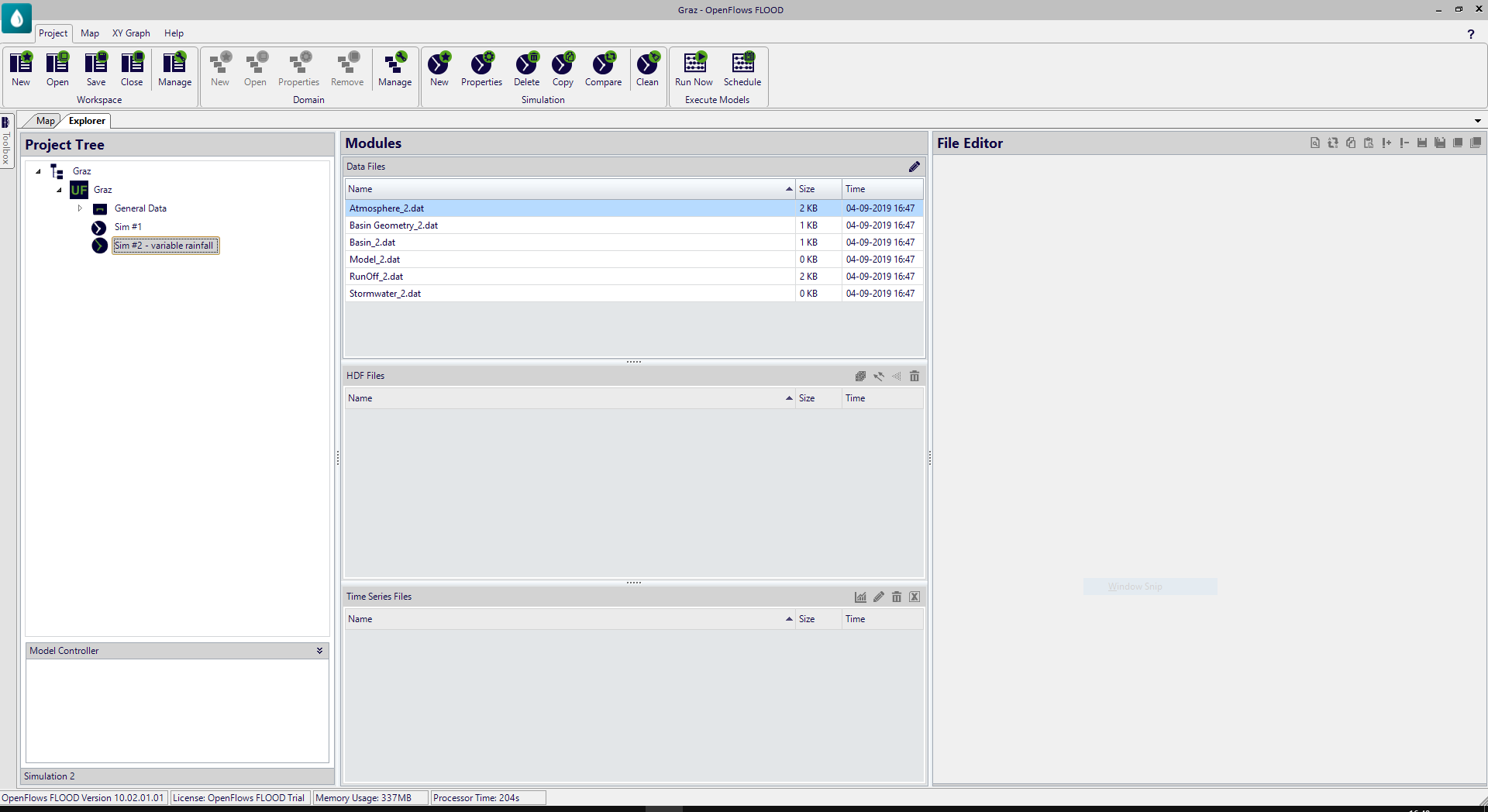Screen dimensions: 1488x812
Task: Collapse the Graz UF domain node
Action: point(59,190)
